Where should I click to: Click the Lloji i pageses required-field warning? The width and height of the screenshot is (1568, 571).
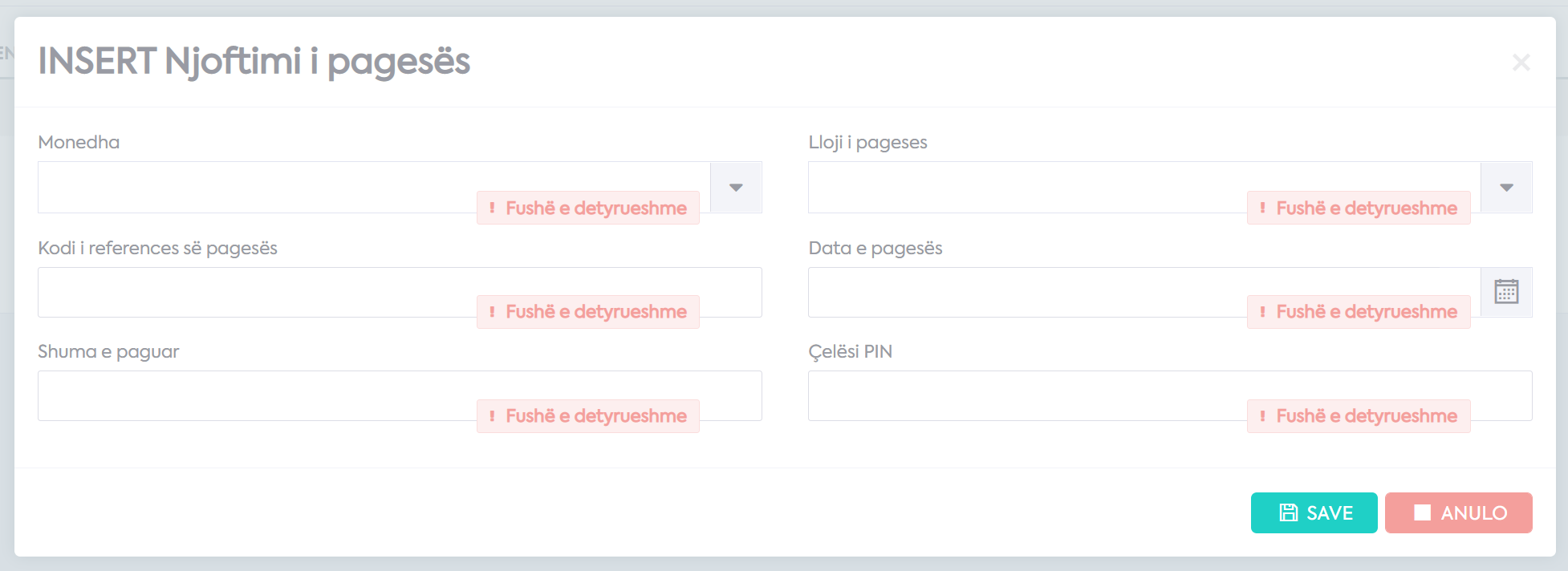(x=1359, y=208)
